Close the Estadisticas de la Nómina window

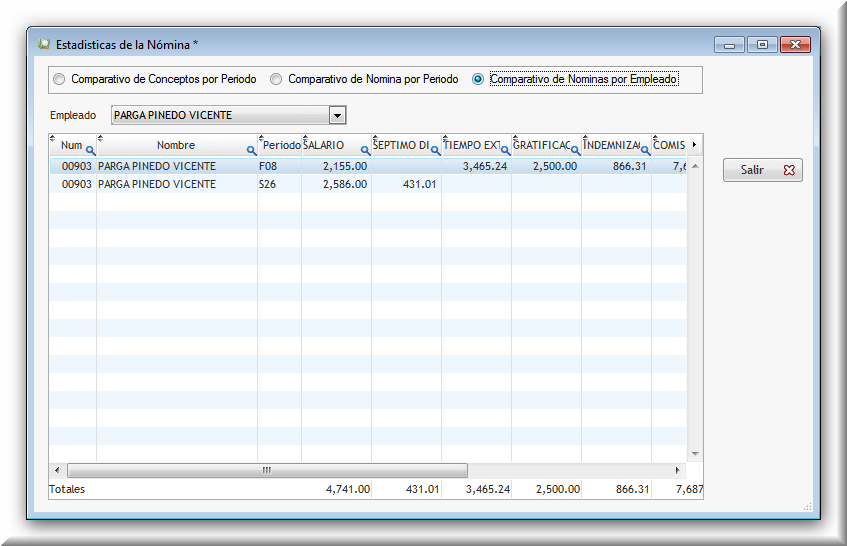[795, 45]
